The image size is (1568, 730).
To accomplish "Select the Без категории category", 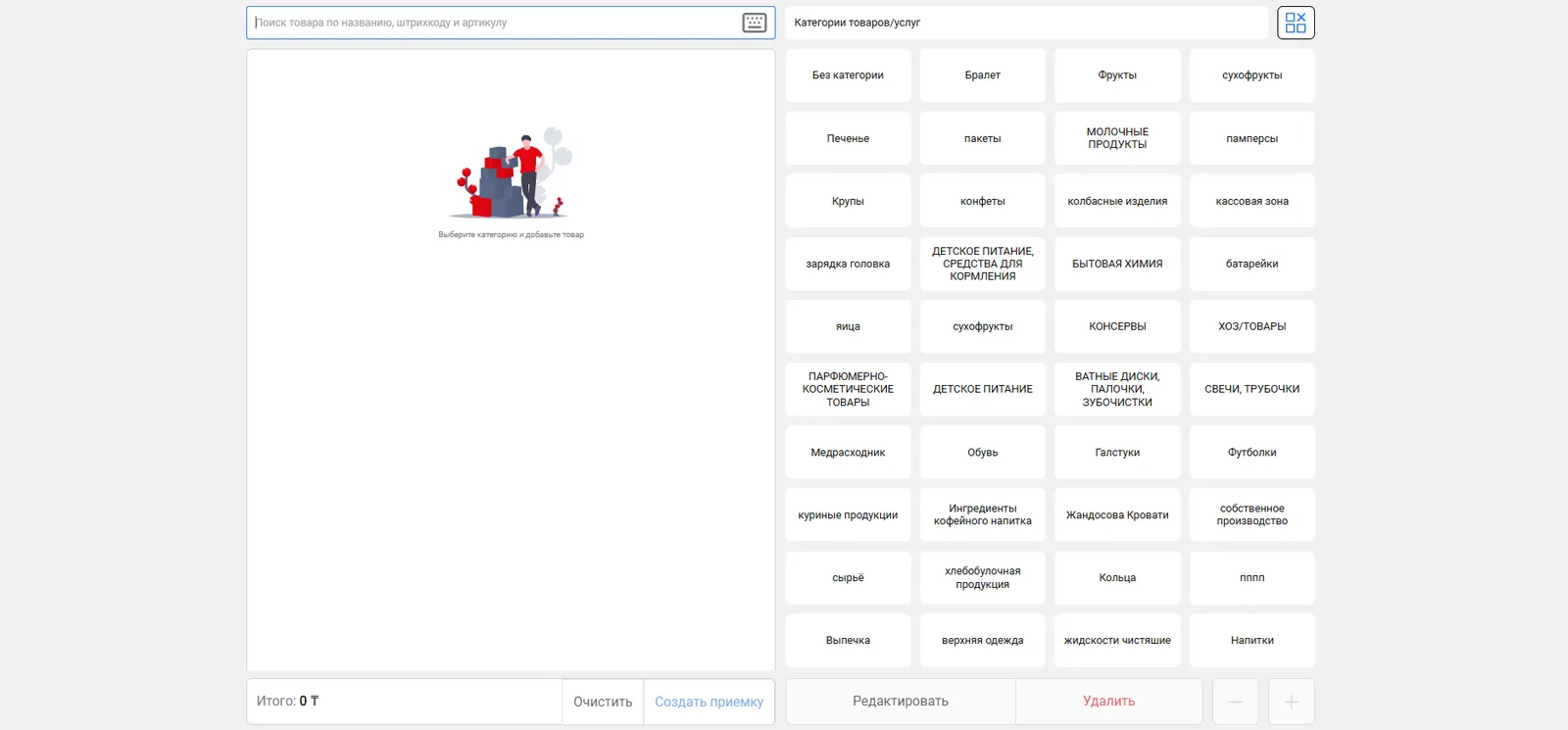I will [848, 75].
